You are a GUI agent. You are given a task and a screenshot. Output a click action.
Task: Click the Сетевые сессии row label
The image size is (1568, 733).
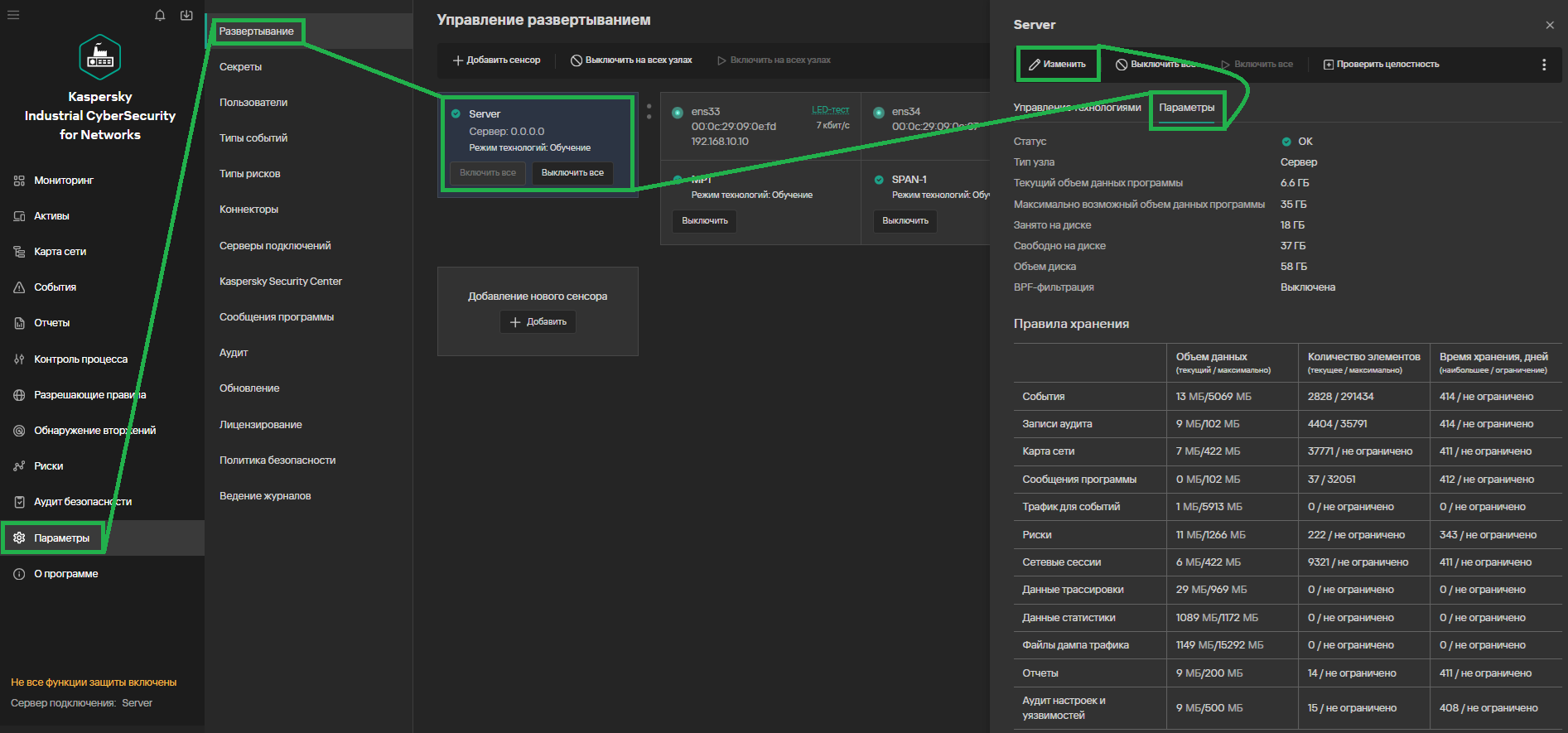coord(1061,562)
